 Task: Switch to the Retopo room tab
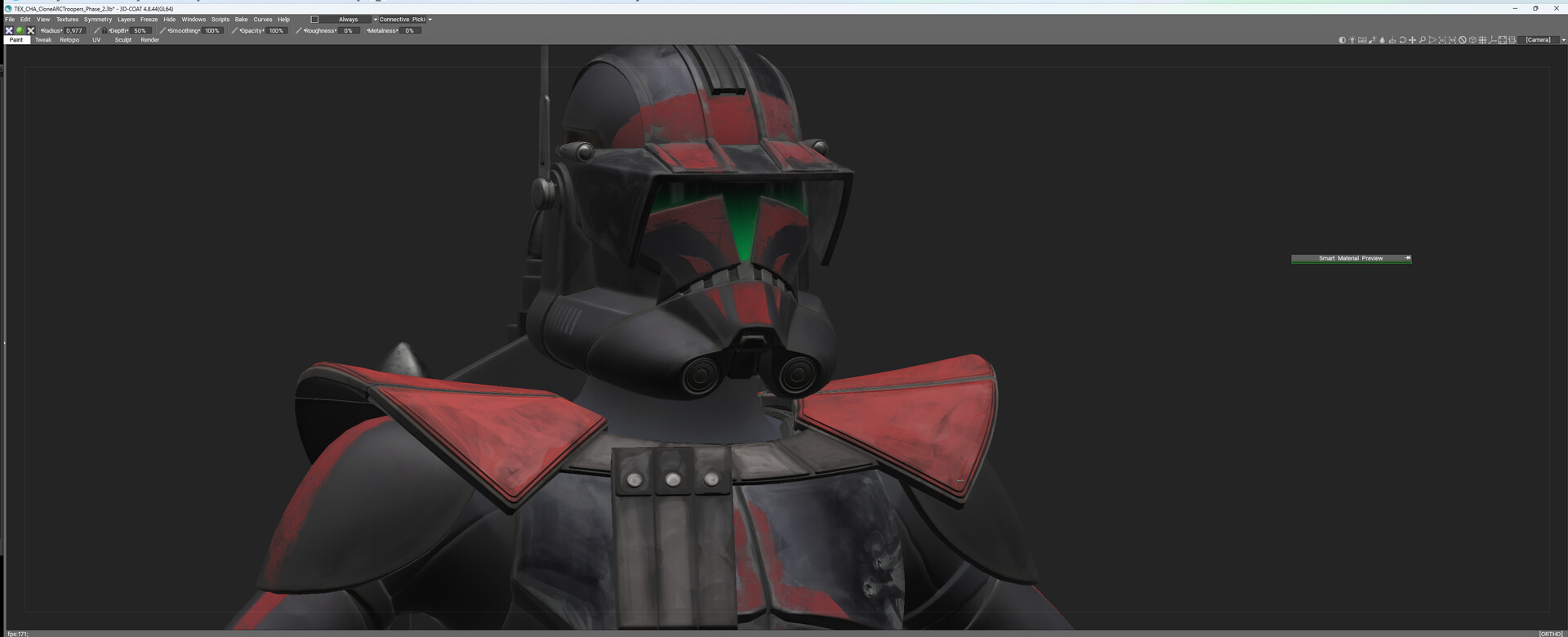coord(69,40)
